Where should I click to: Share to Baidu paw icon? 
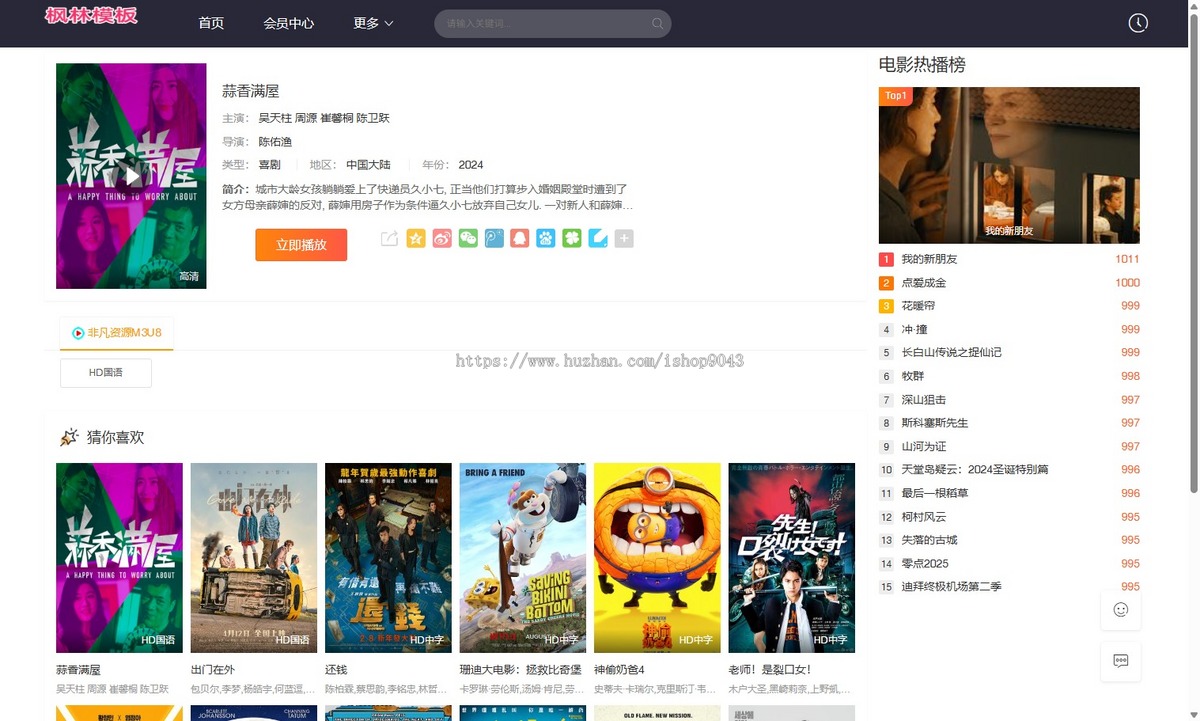pyautogui.click(x=546, y=239)
